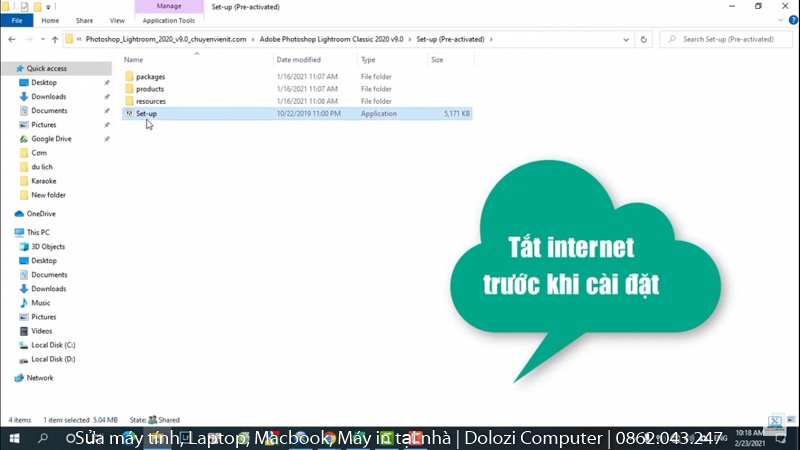Image resolution: width=800 pixels, height=450 pixels.
Task: Click the 5,171 KB size cell
Action: (457, 113)
